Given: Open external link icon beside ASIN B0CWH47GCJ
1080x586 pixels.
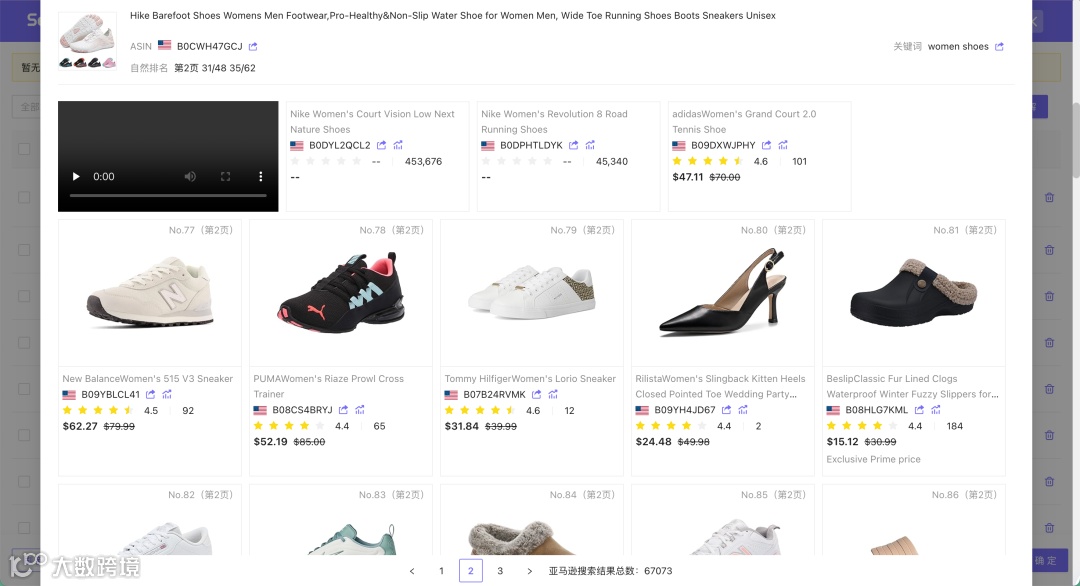Looking at the screenshot, I should pos(253,47).
